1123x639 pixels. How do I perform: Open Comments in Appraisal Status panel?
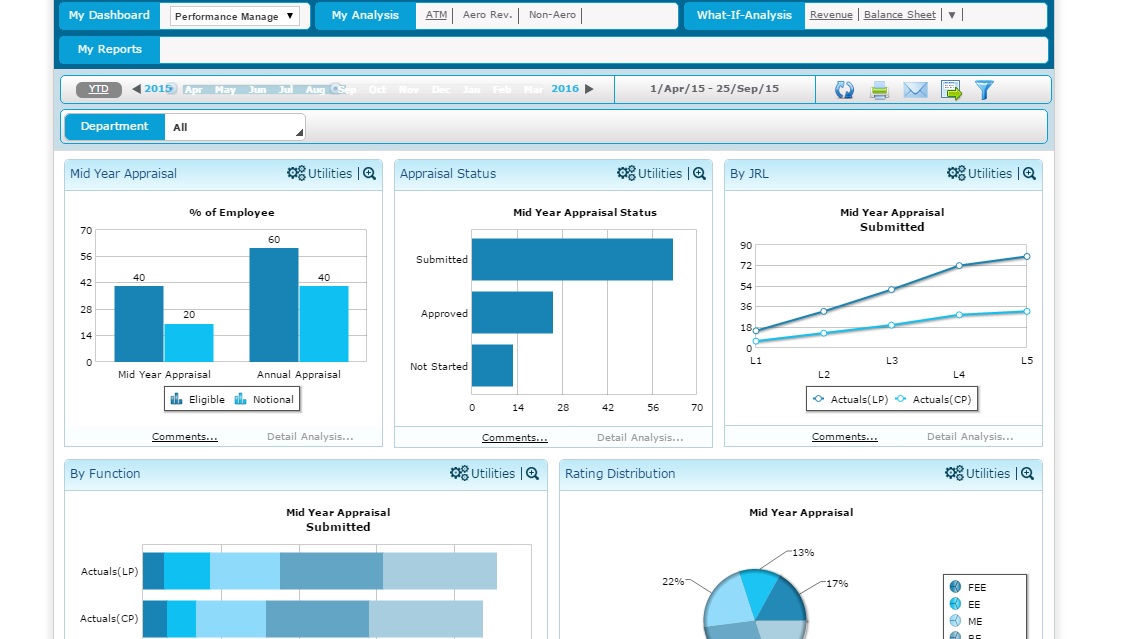[514, 437]
